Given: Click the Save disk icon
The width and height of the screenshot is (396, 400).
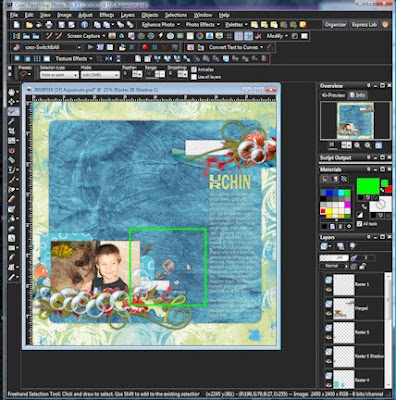Looking at the screenshot, I should 61,25.
